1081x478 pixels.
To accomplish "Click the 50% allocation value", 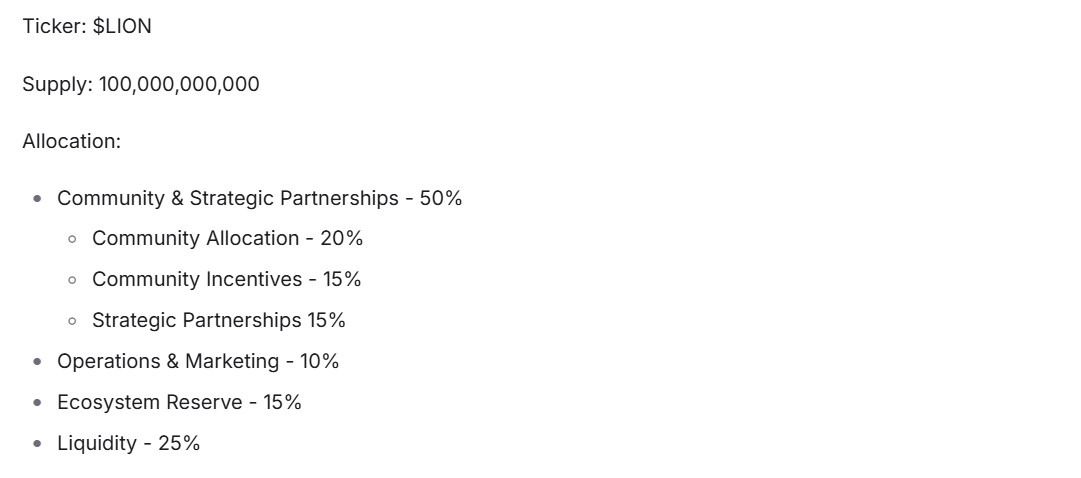I will [x=441, y=198].
